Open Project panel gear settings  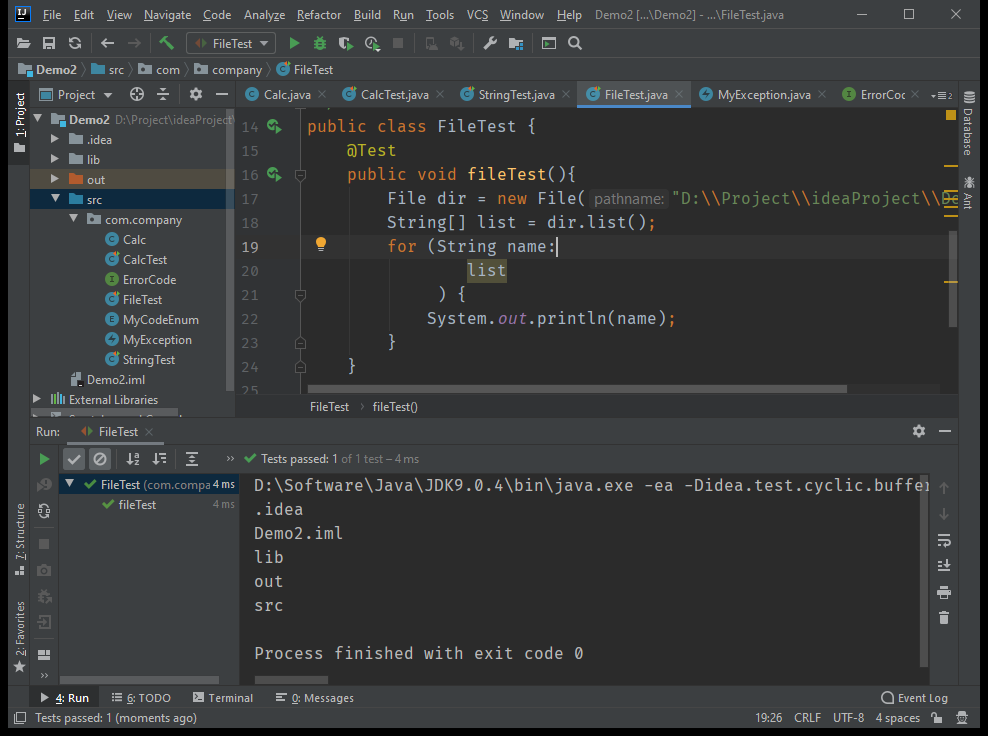coord(196,95)
